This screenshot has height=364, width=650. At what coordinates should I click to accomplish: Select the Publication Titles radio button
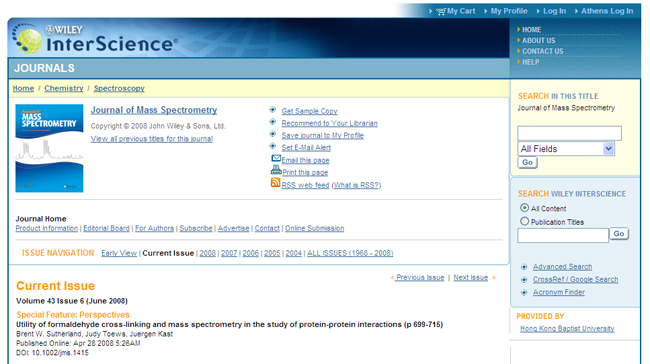pos(524,221)
